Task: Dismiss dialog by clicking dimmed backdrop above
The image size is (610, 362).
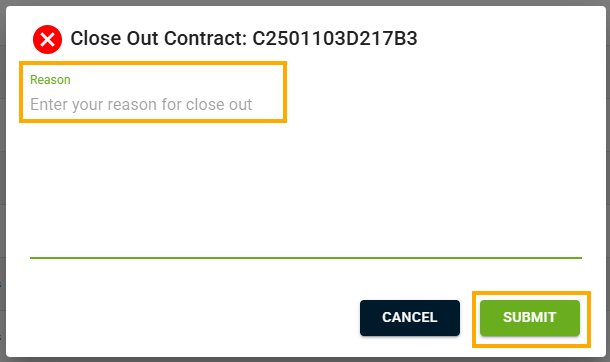Action: (x=305, y=2)
